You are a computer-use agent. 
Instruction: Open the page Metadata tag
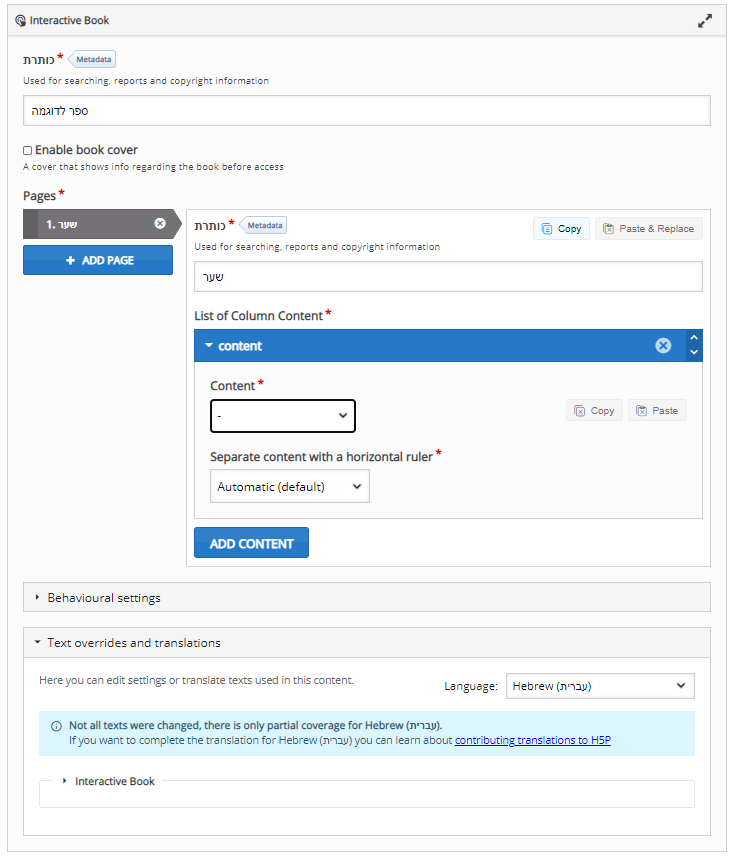264,225
